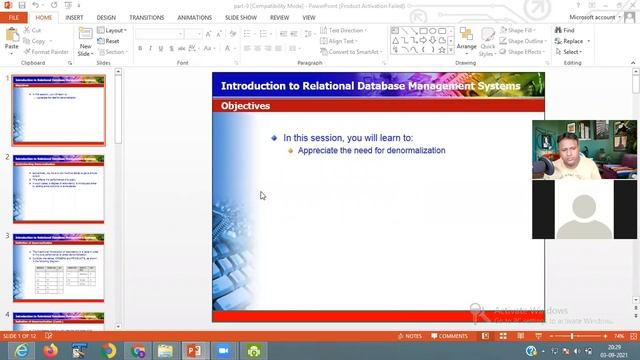Open the Text Direction dropdown
The image size is (640, 360).
click(x=343, y=30)
